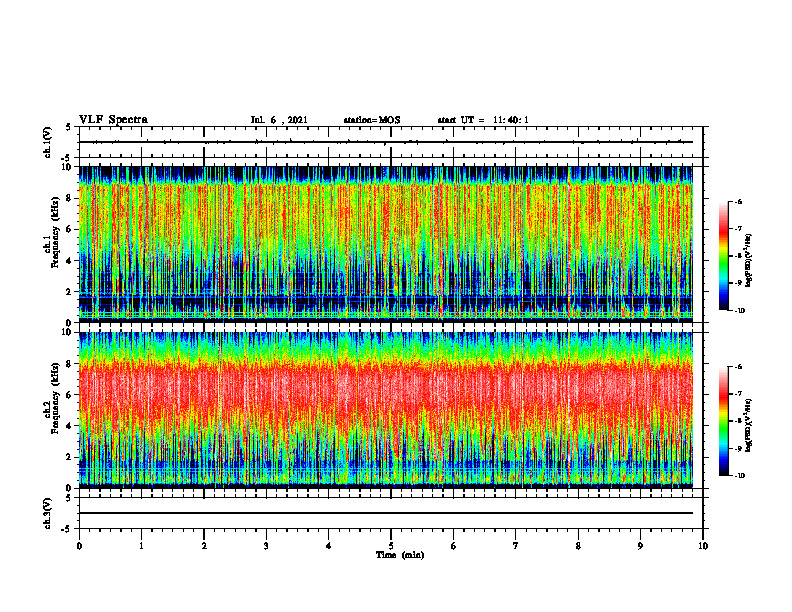Click the "VLF Spectra" plot title
The width and height of the screenshot is (792, 612).
point(113,120)
